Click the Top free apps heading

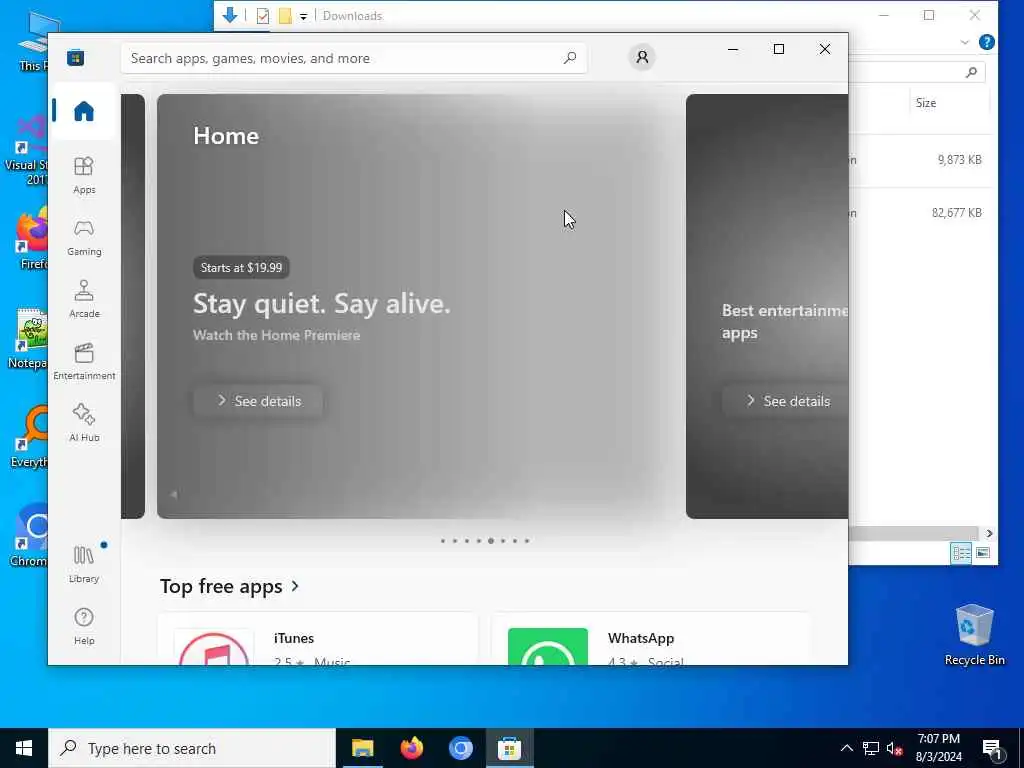221,586
